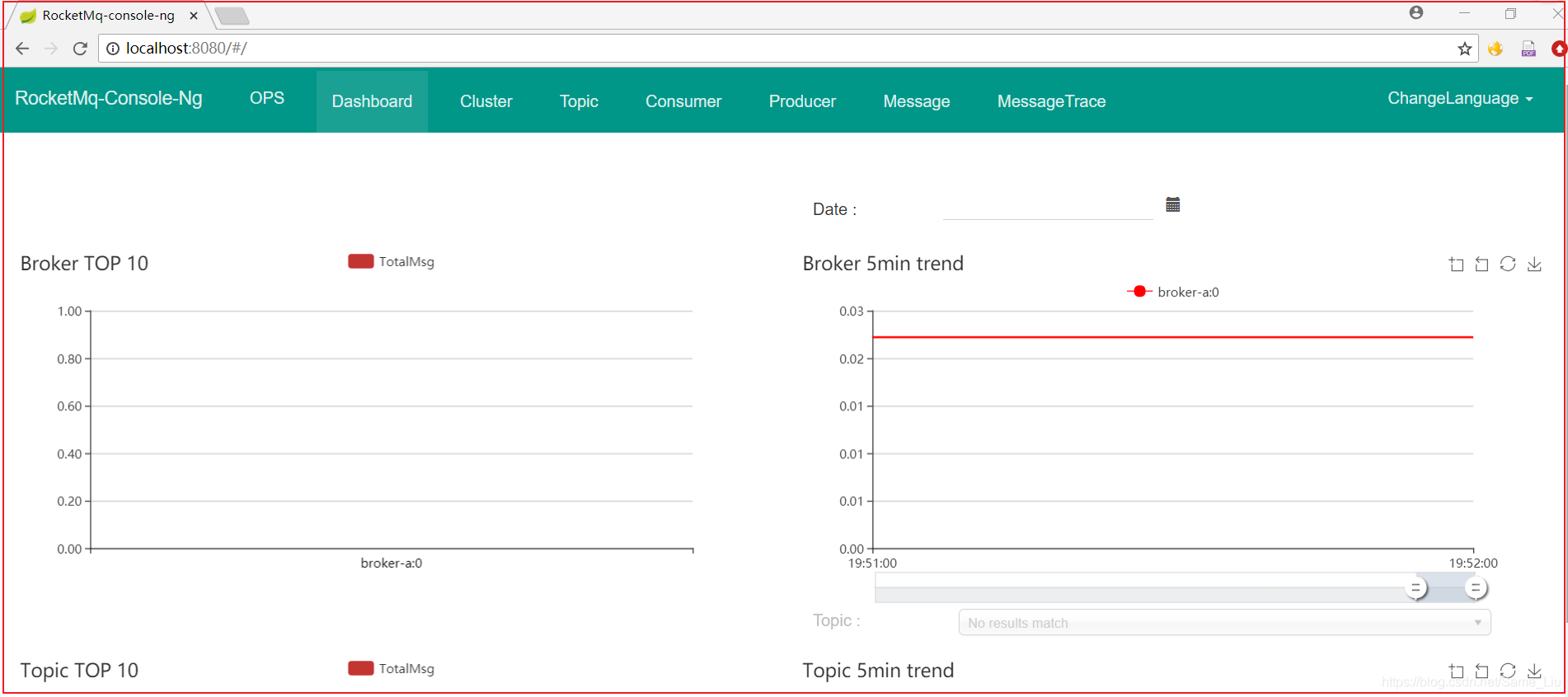The height and width of the screenshot is (697, 1568).
Task: Toggle TotalMsg legend in Topic TOP 10
Action: coord(391,668)
